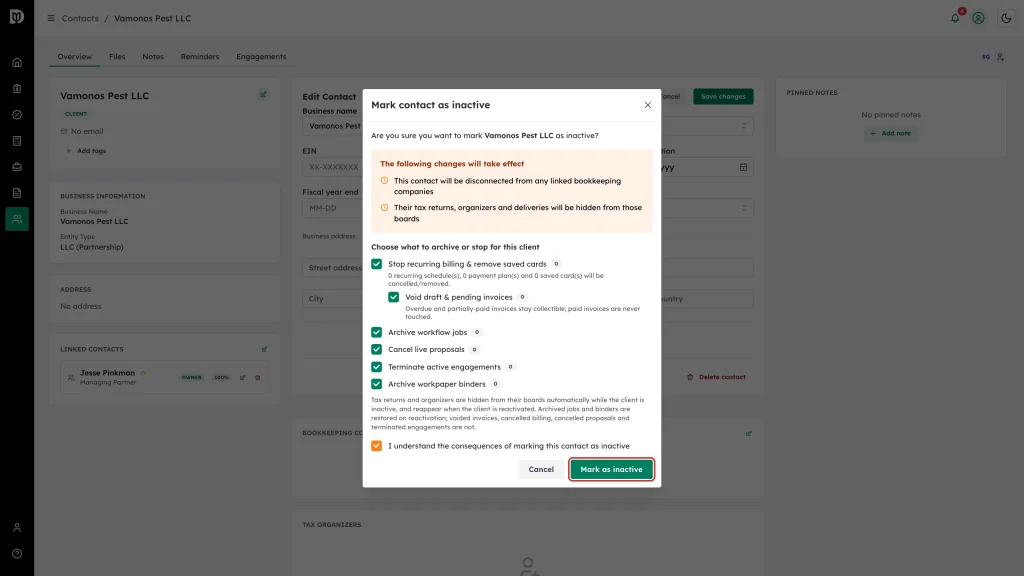Open the user profile avatar icon
This screenshot has height=576, width=1024.
click(x=978, y=18)
